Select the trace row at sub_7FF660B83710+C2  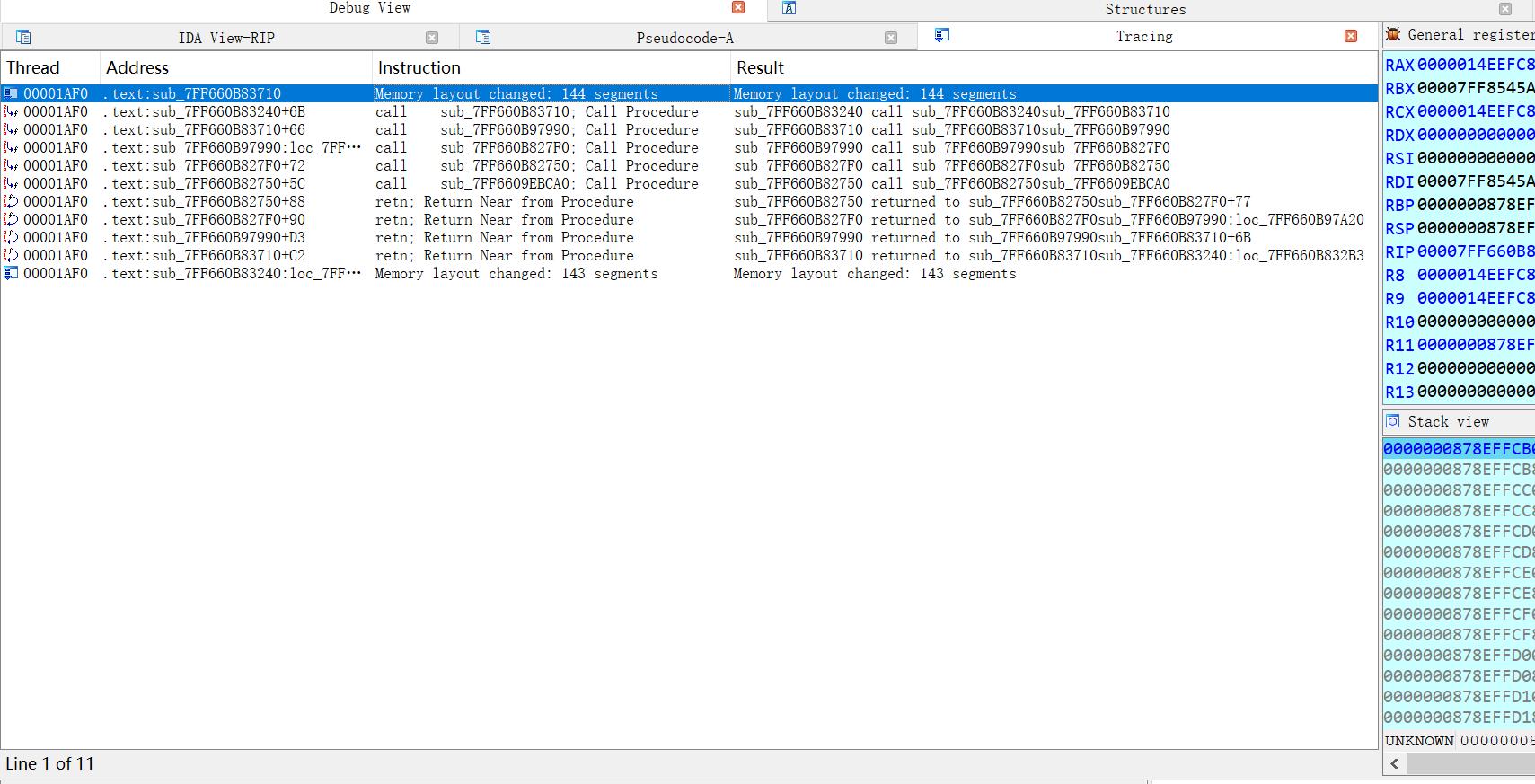click(689, 256)
